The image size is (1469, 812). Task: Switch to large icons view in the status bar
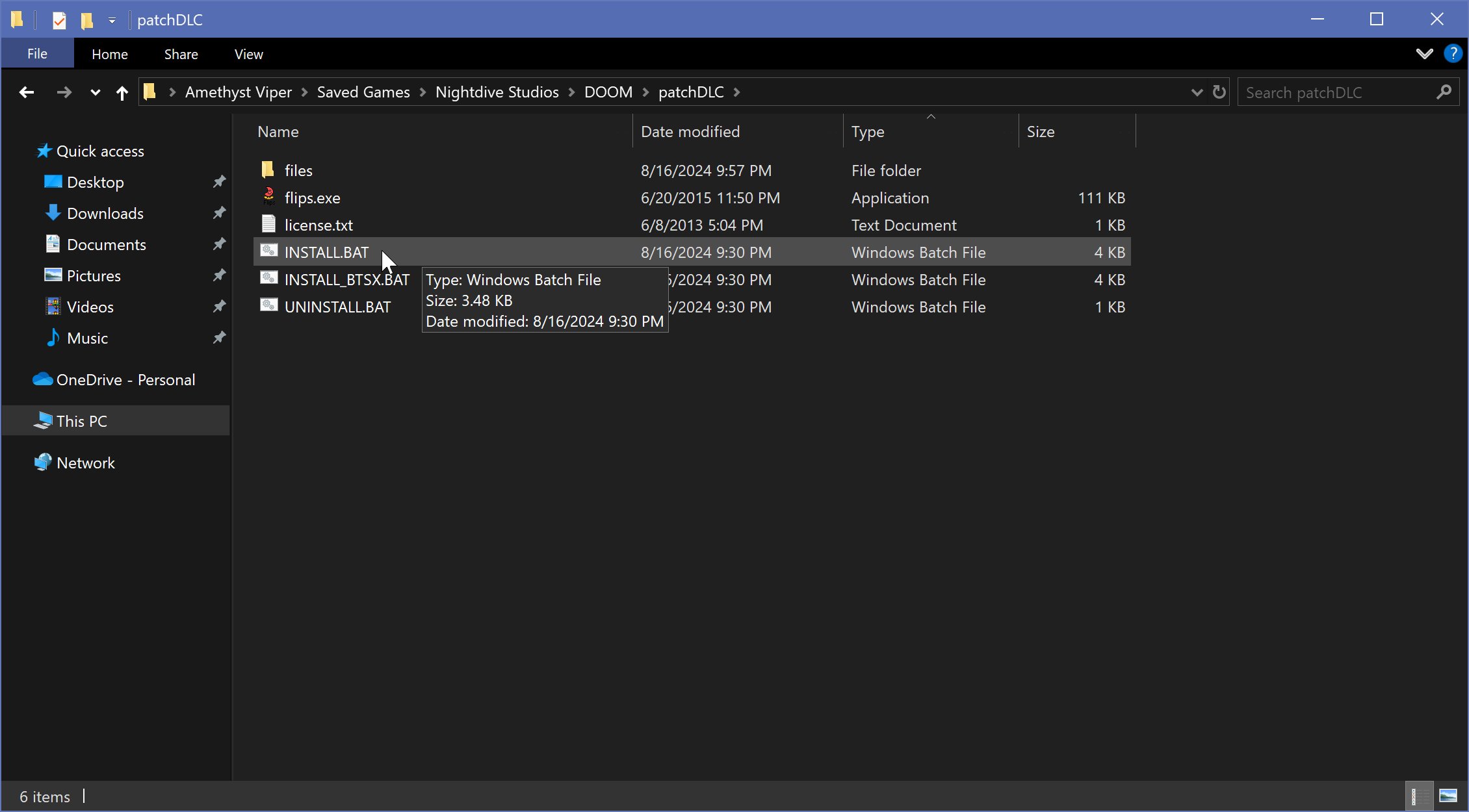1448,796
